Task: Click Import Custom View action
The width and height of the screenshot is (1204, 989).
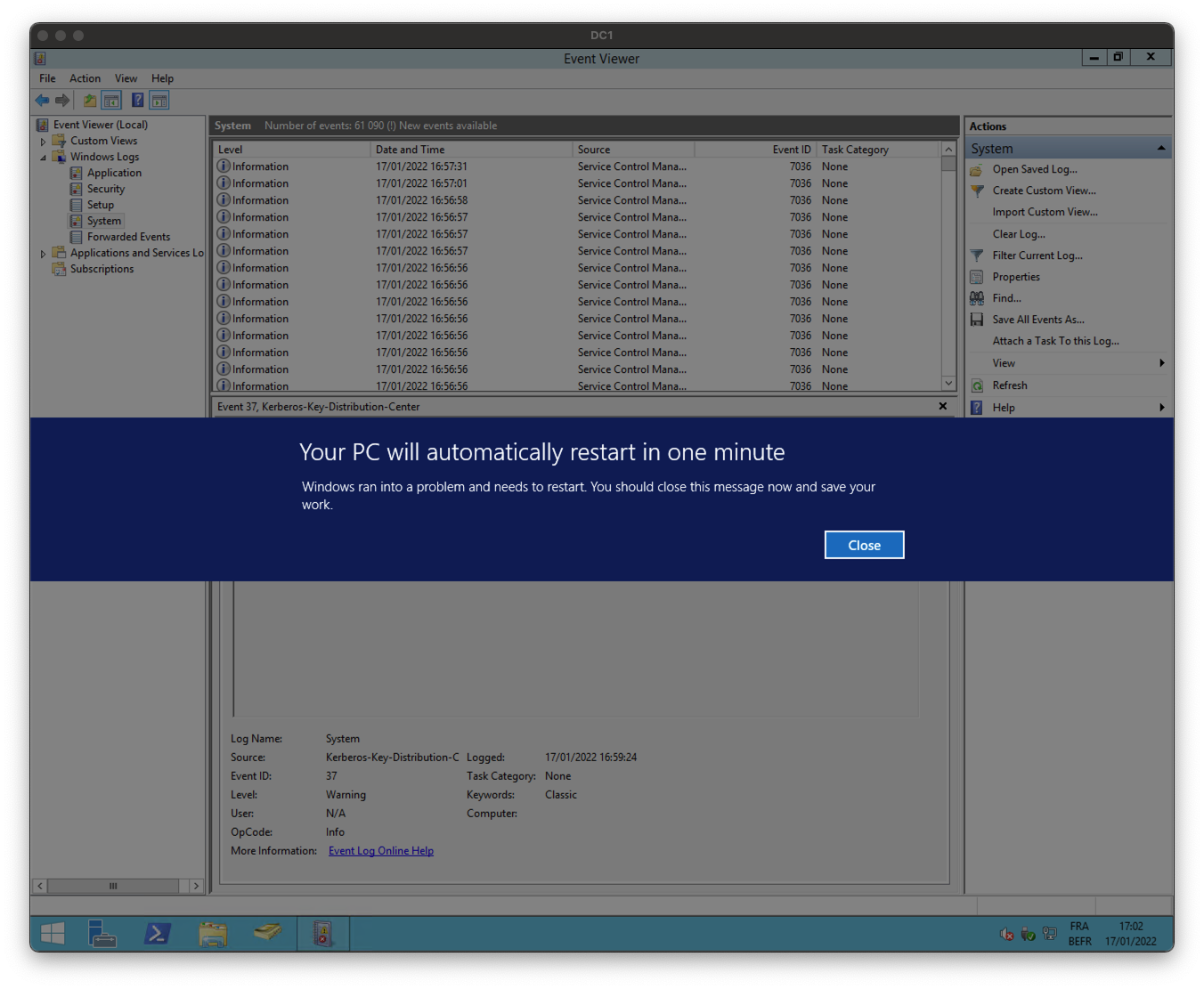Action: (x=1045, y=212)
